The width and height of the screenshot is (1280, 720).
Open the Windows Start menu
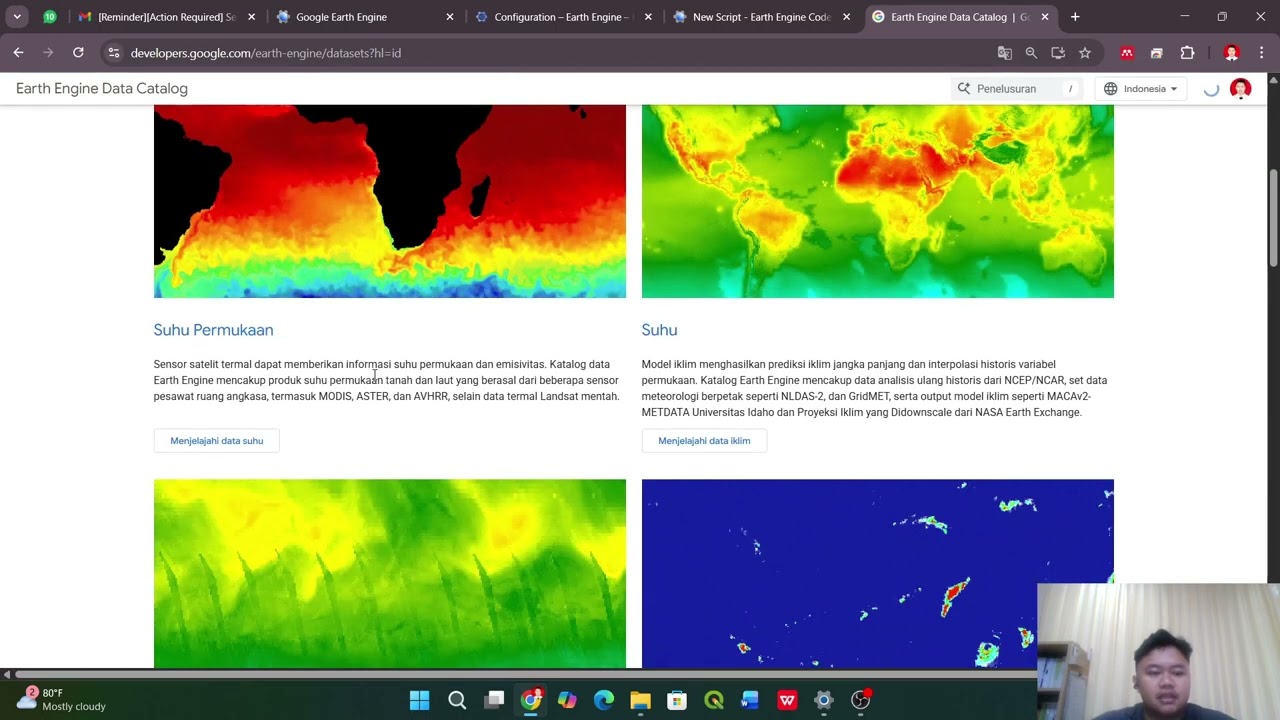coord(420,700)
